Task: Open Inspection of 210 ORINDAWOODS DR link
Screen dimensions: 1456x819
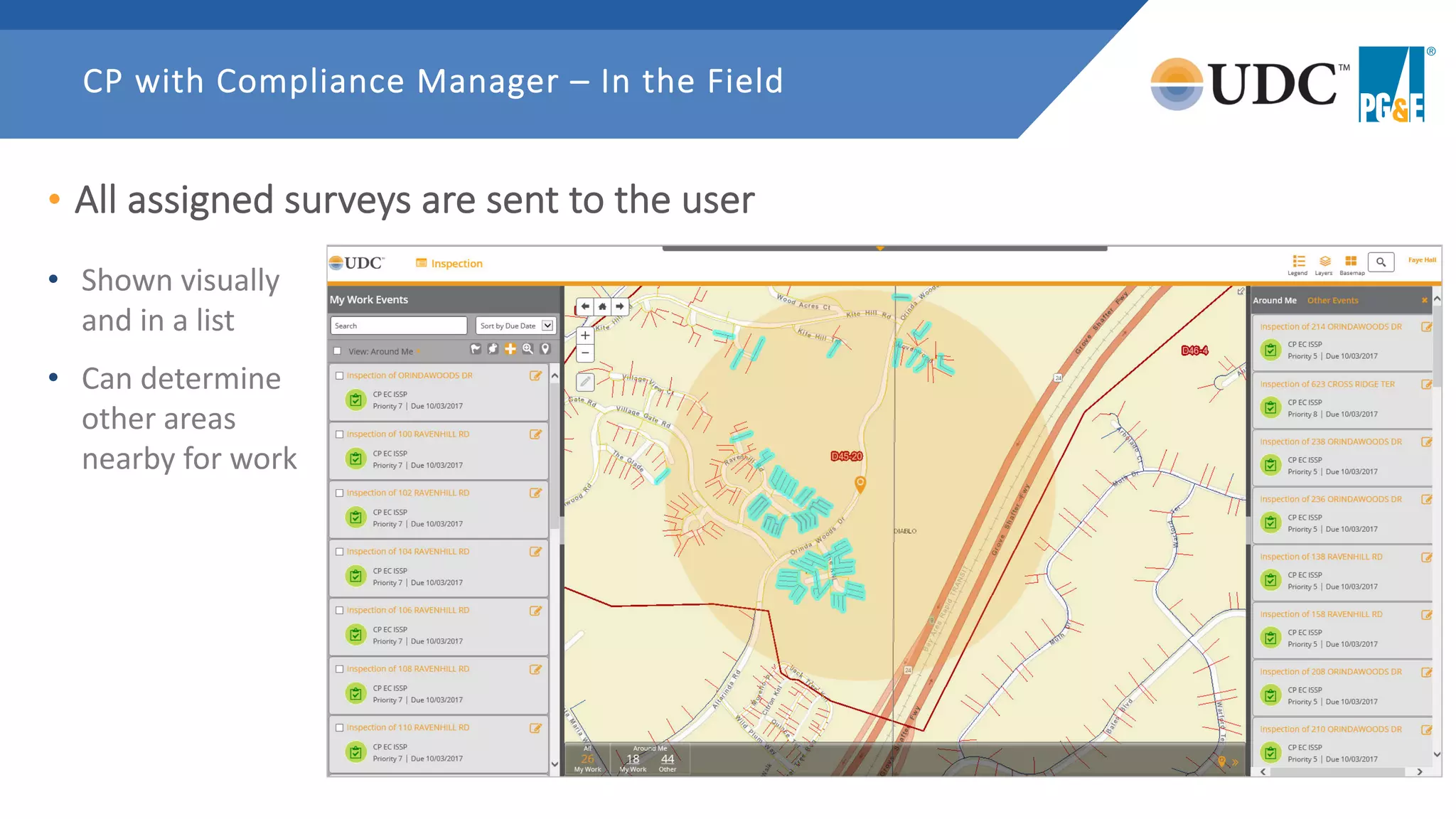Action: click(x=1331, y=729)
